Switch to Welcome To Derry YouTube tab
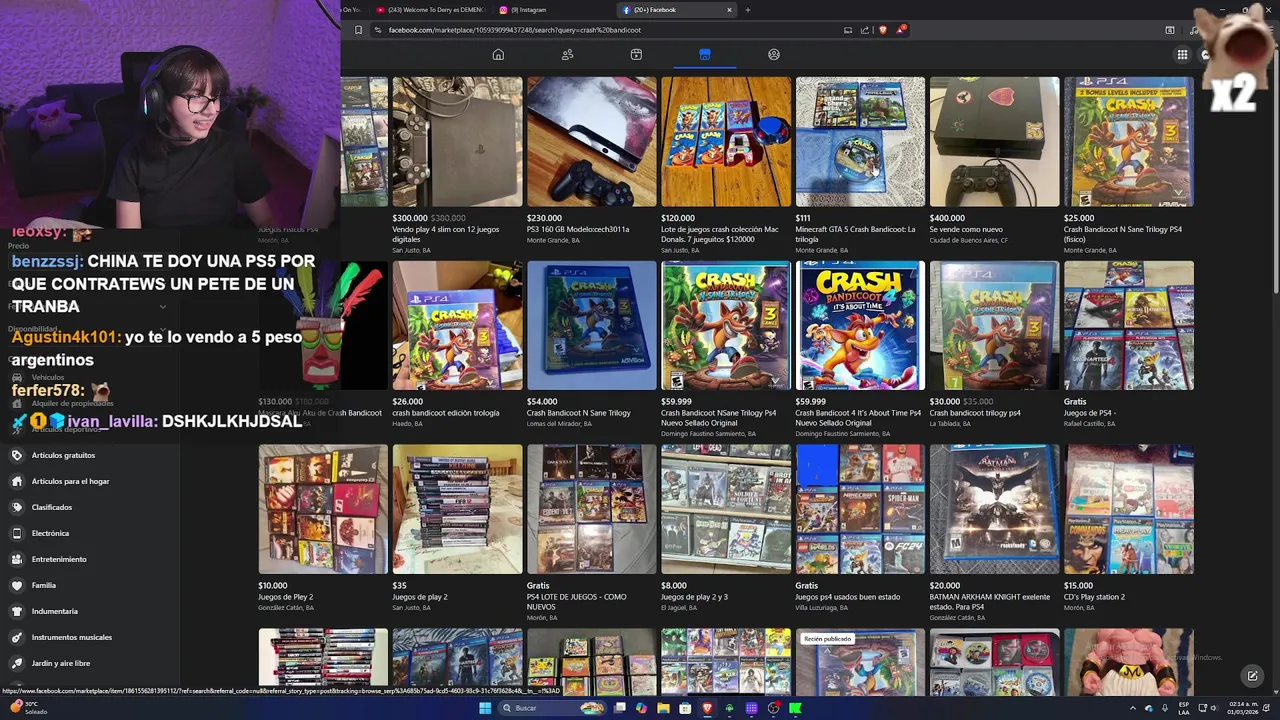The width and height of the screenshot is (1280, 720). (x=430, y=10)
